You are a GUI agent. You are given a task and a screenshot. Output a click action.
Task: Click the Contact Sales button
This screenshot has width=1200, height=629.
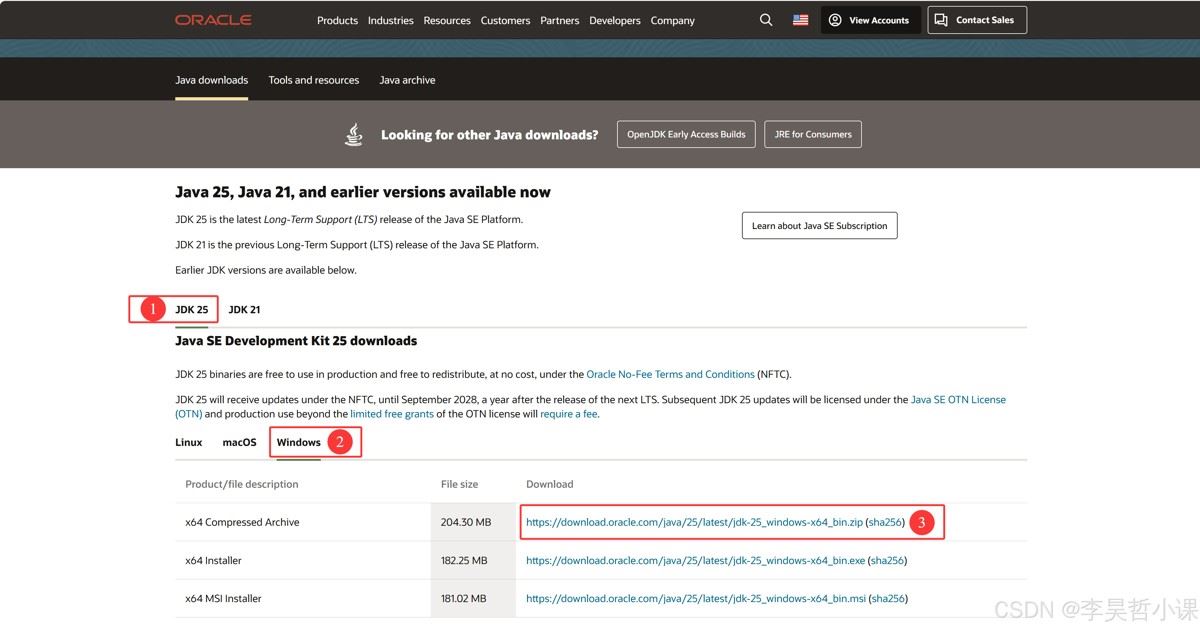(976, 20)
